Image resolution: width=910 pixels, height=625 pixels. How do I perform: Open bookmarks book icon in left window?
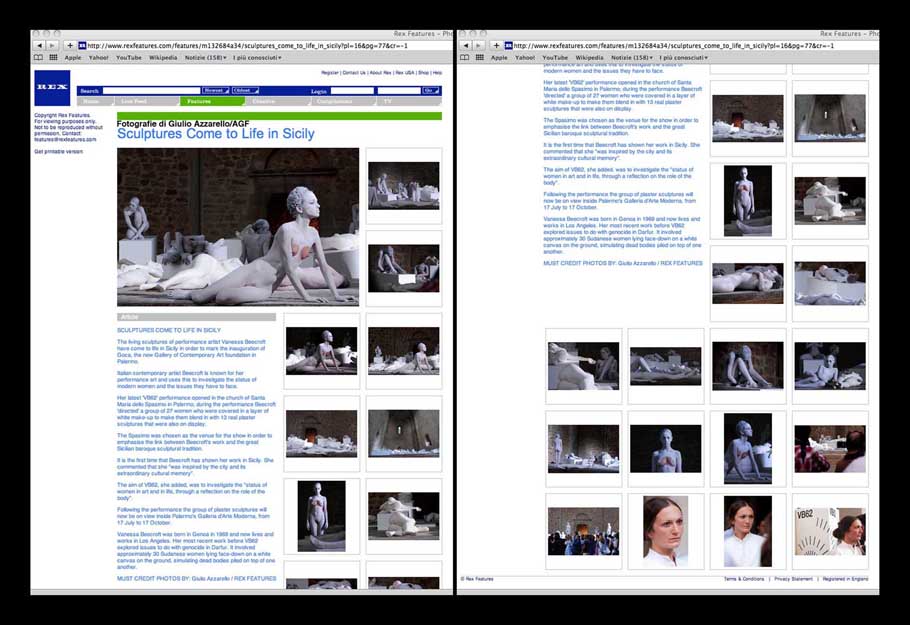click(x=38, y=57)
